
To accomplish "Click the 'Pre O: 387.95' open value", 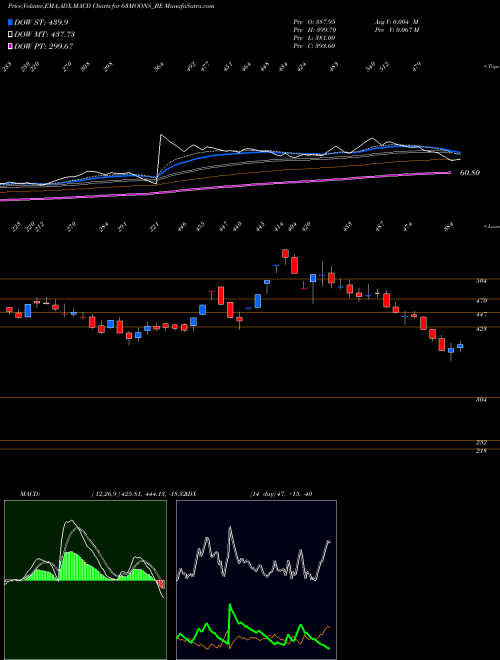I will 314,21.
